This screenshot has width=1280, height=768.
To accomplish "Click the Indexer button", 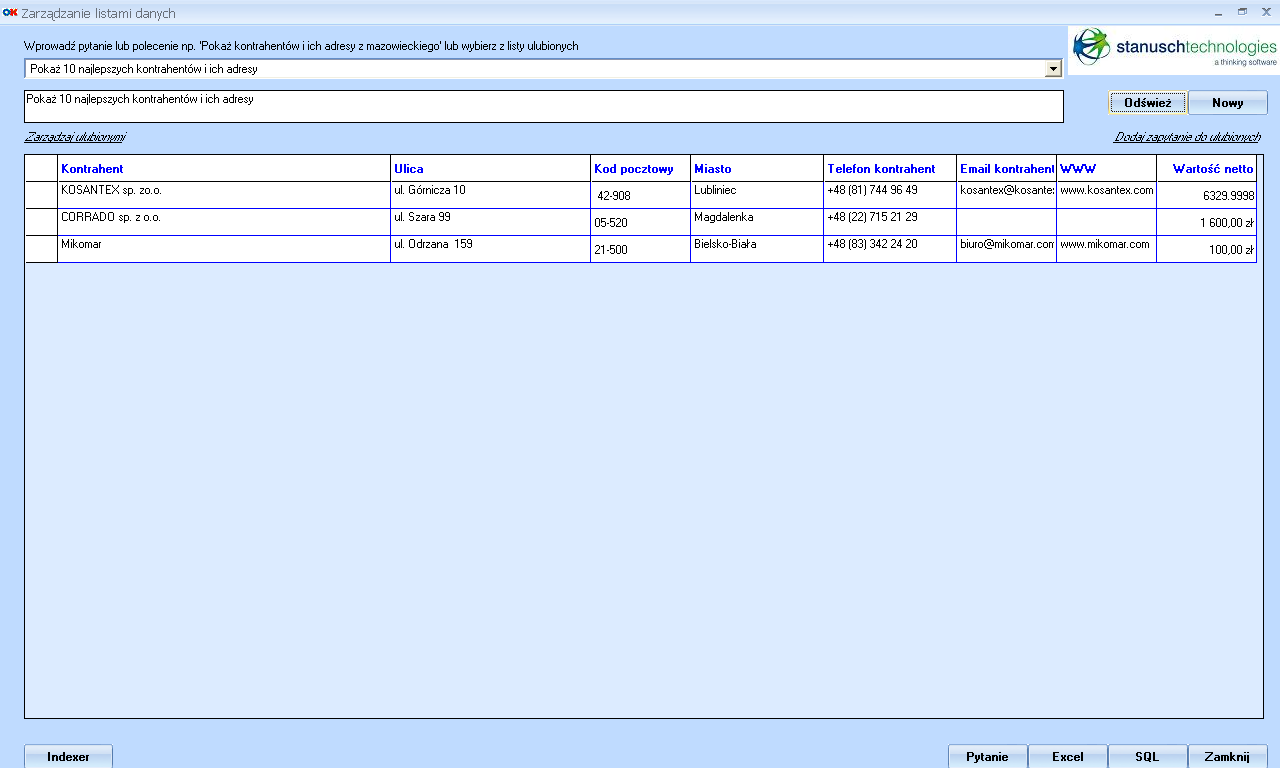I will pos(68,757).
